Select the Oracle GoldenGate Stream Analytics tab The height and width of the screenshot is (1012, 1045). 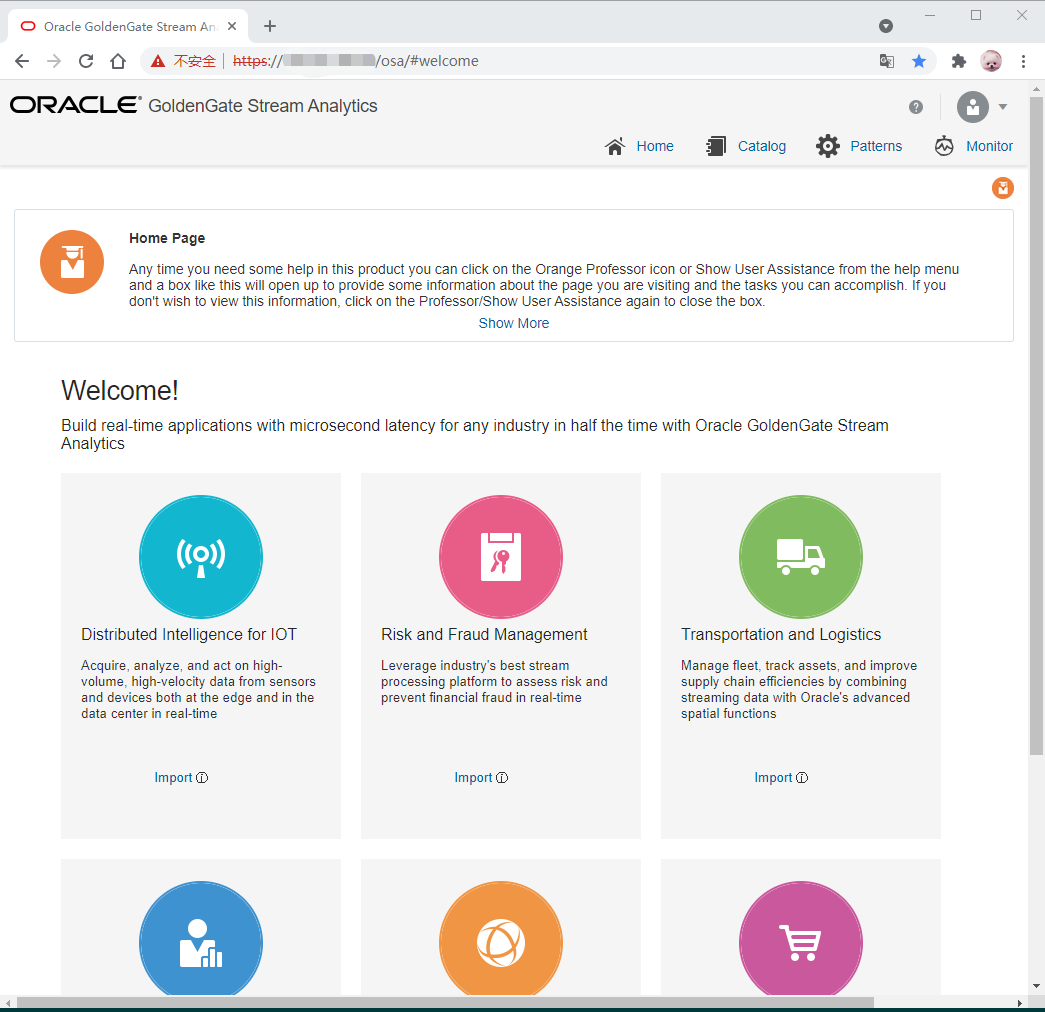pyautogui.click(x=128, y=26)
